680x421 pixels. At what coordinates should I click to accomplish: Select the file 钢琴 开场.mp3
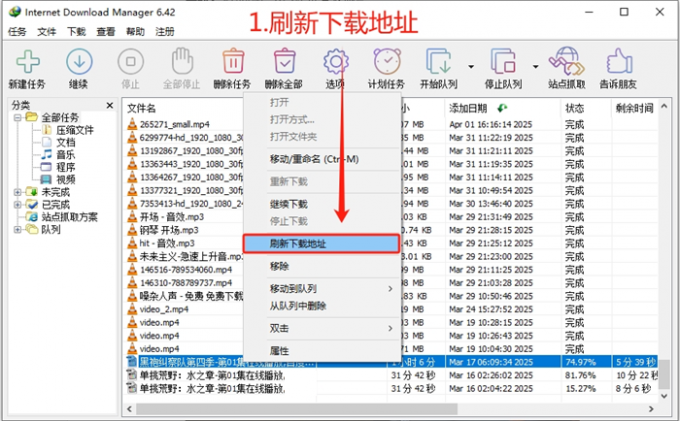(169, 230)
